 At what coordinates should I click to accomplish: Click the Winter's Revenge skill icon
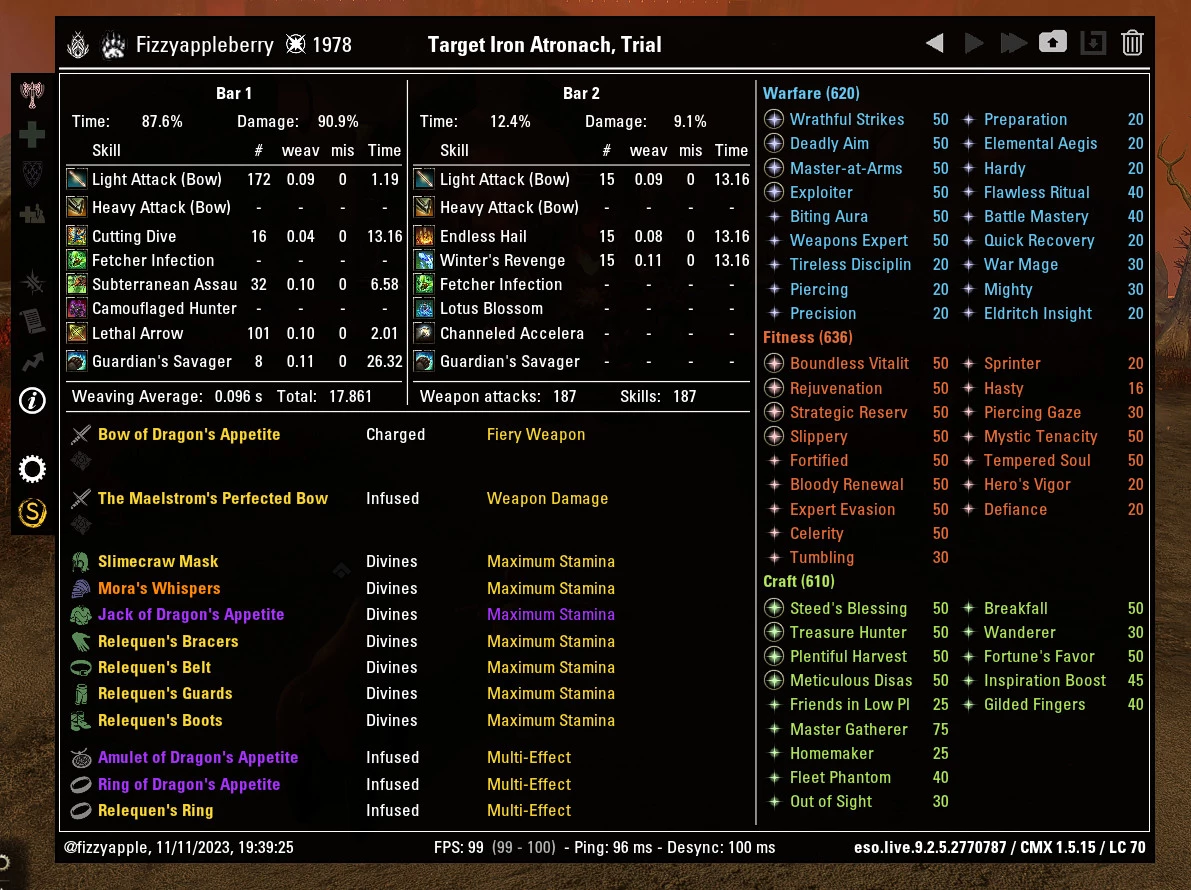coord(425,260)
